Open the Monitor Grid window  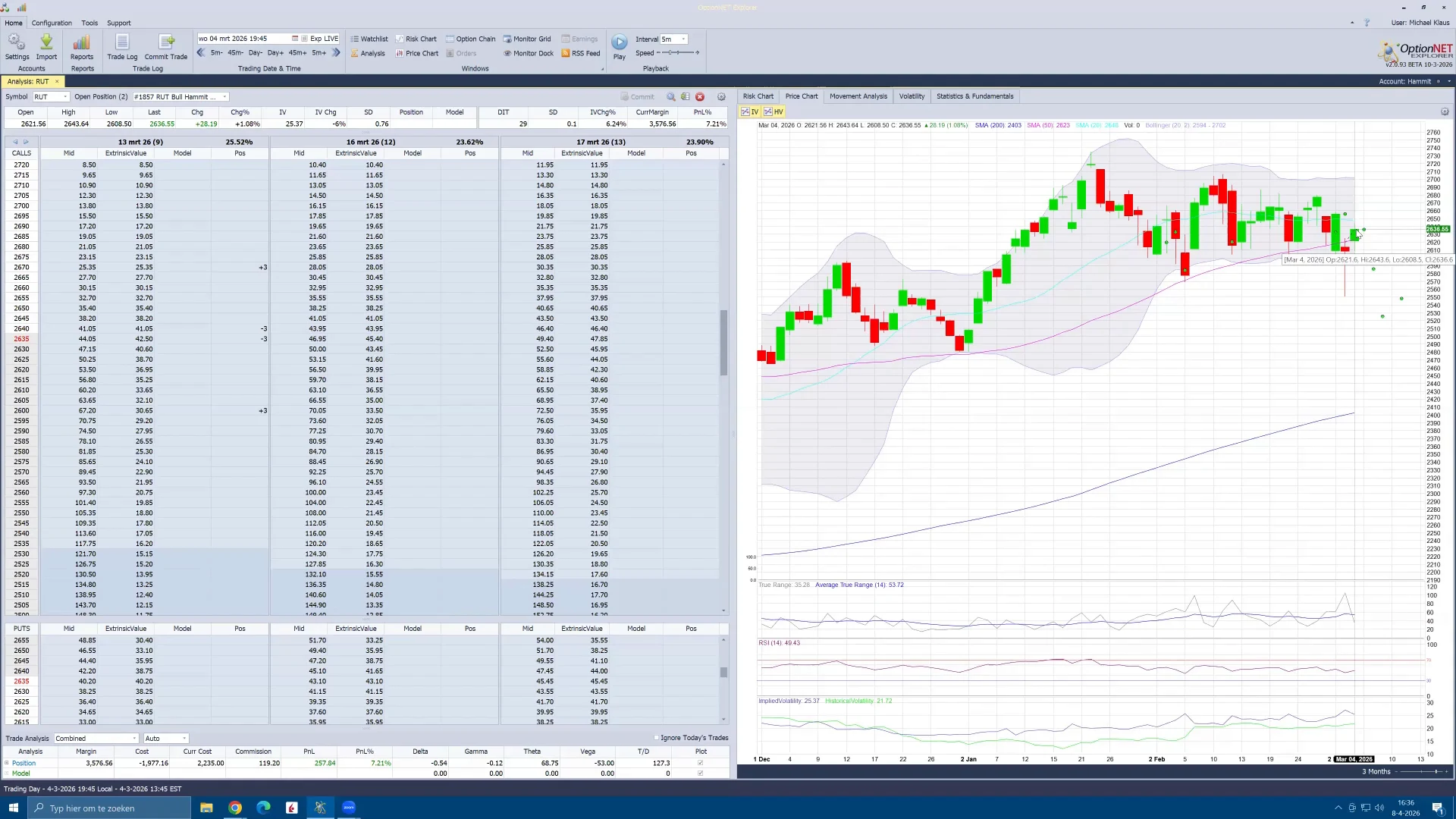pos(527,39)
